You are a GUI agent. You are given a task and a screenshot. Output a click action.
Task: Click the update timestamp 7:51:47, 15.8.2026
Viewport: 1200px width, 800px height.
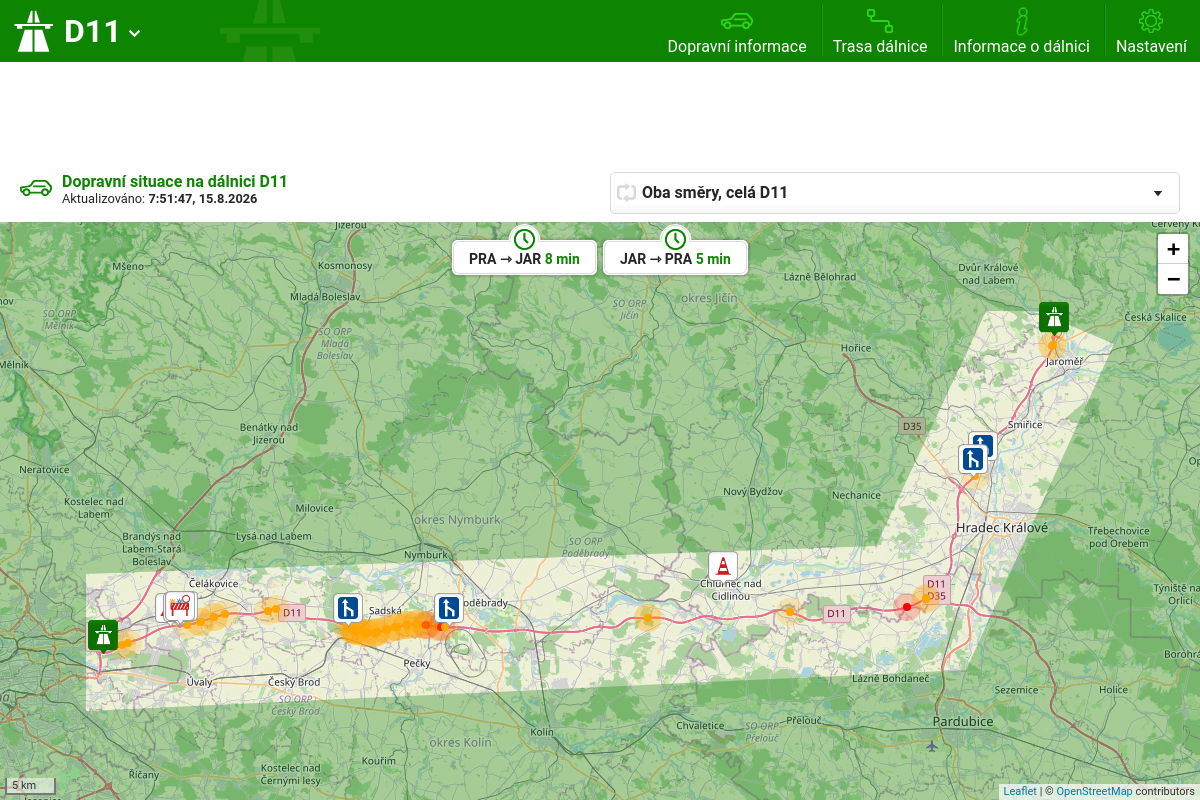pyautogui.click(x=203, y=199)
